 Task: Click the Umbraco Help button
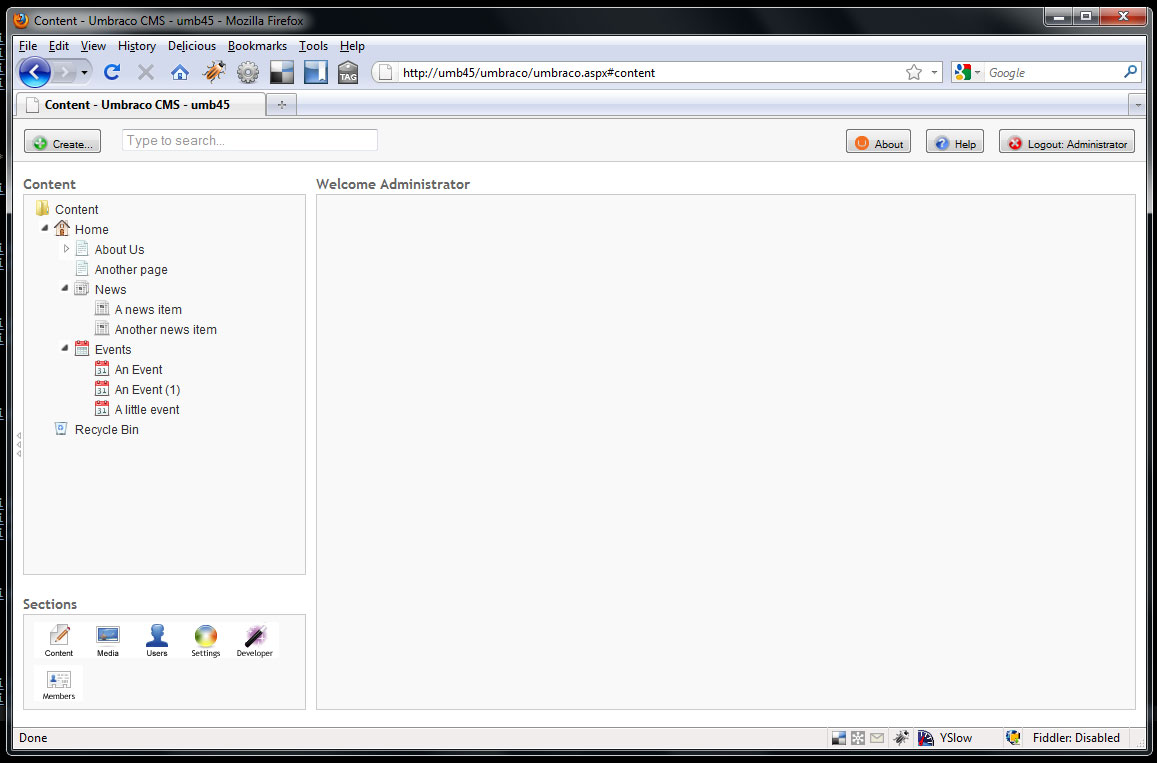(955, 142)
